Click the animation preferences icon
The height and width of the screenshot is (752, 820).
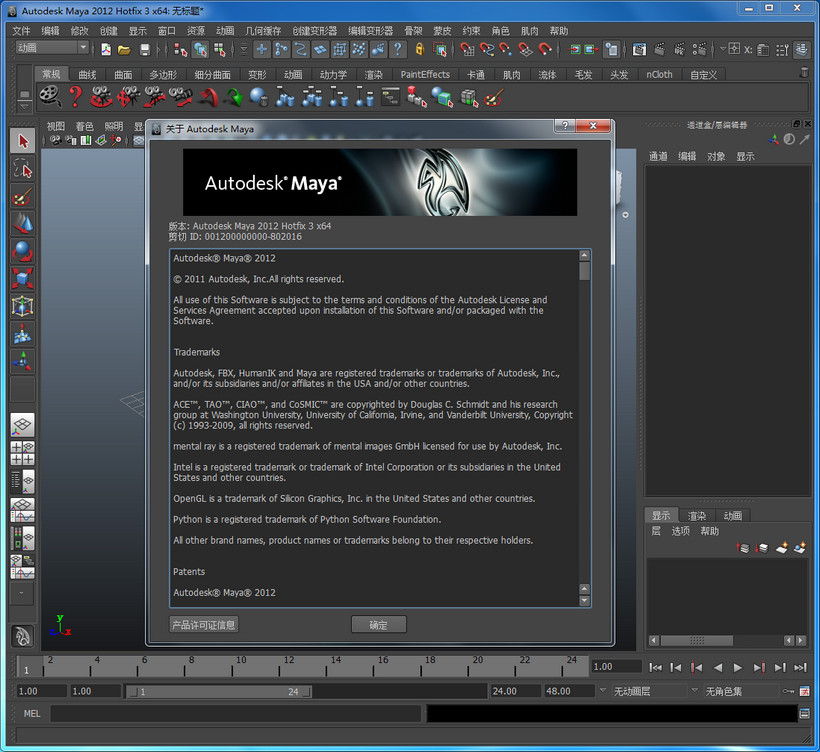tap(805, 691)
